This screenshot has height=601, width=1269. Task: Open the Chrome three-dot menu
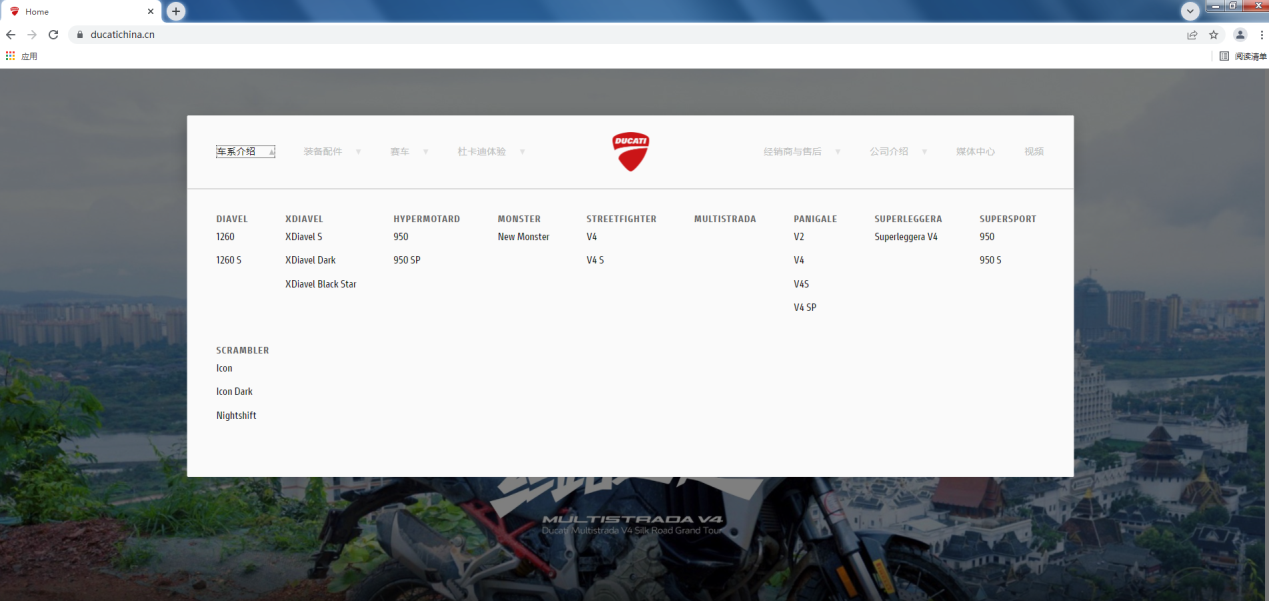tap(1261, 34)
